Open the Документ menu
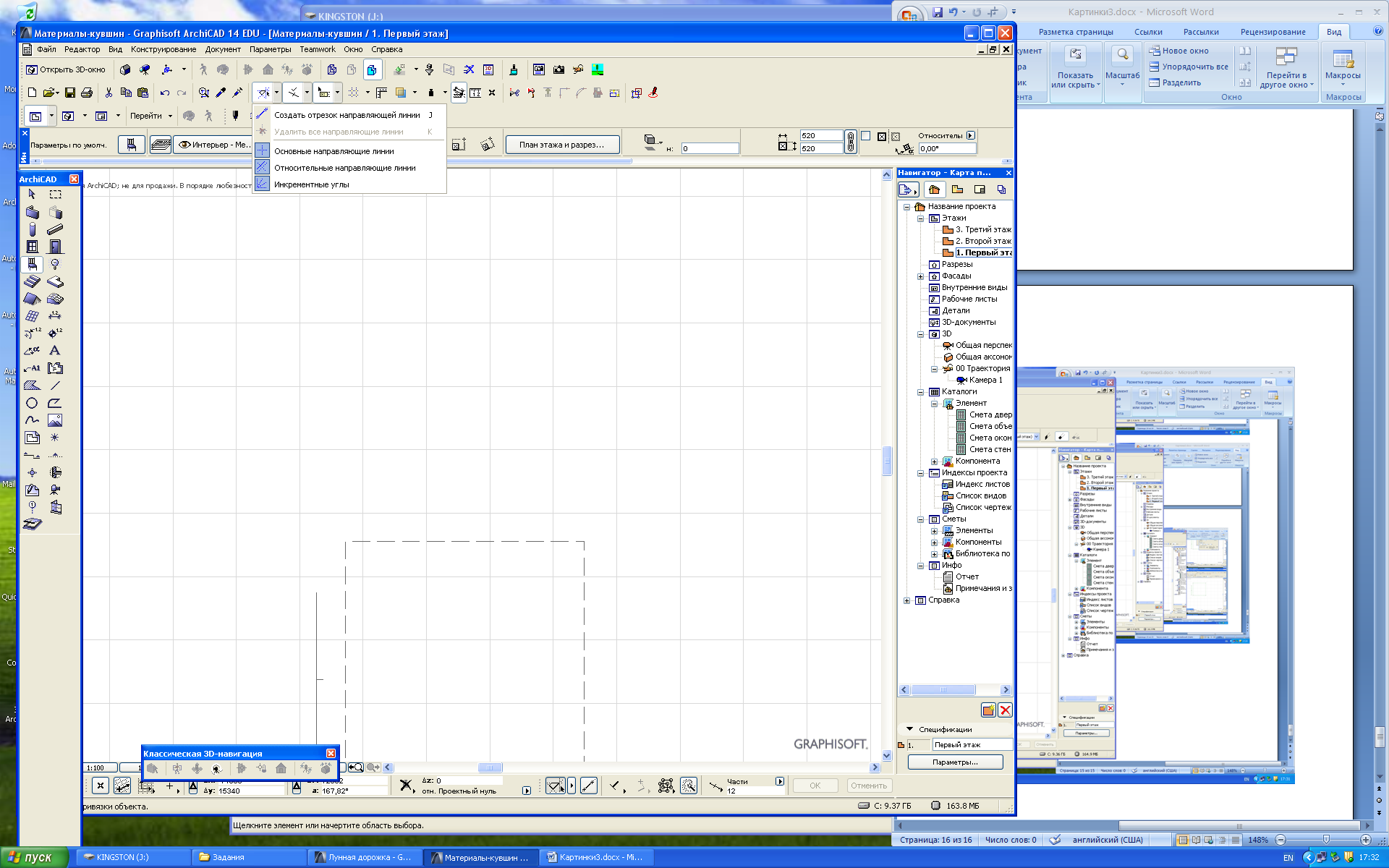 tap(223, 49)
